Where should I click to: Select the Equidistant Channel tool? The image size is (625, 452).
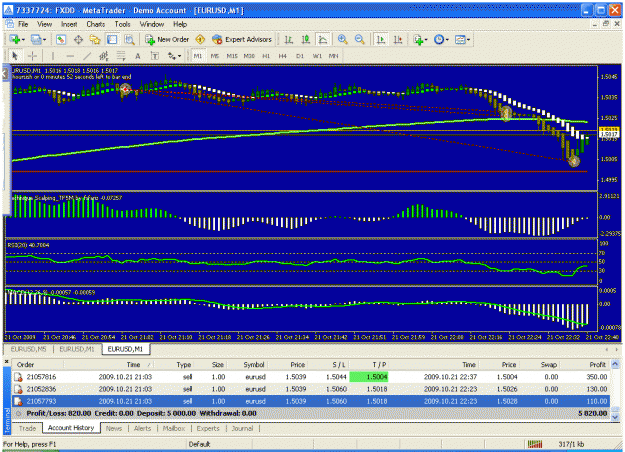(x=104, y=56)
